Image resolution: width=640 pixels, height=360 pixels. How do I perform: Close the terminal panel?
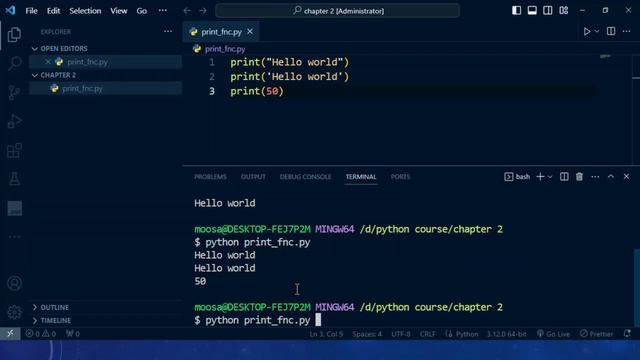click(x=627, y=177)
